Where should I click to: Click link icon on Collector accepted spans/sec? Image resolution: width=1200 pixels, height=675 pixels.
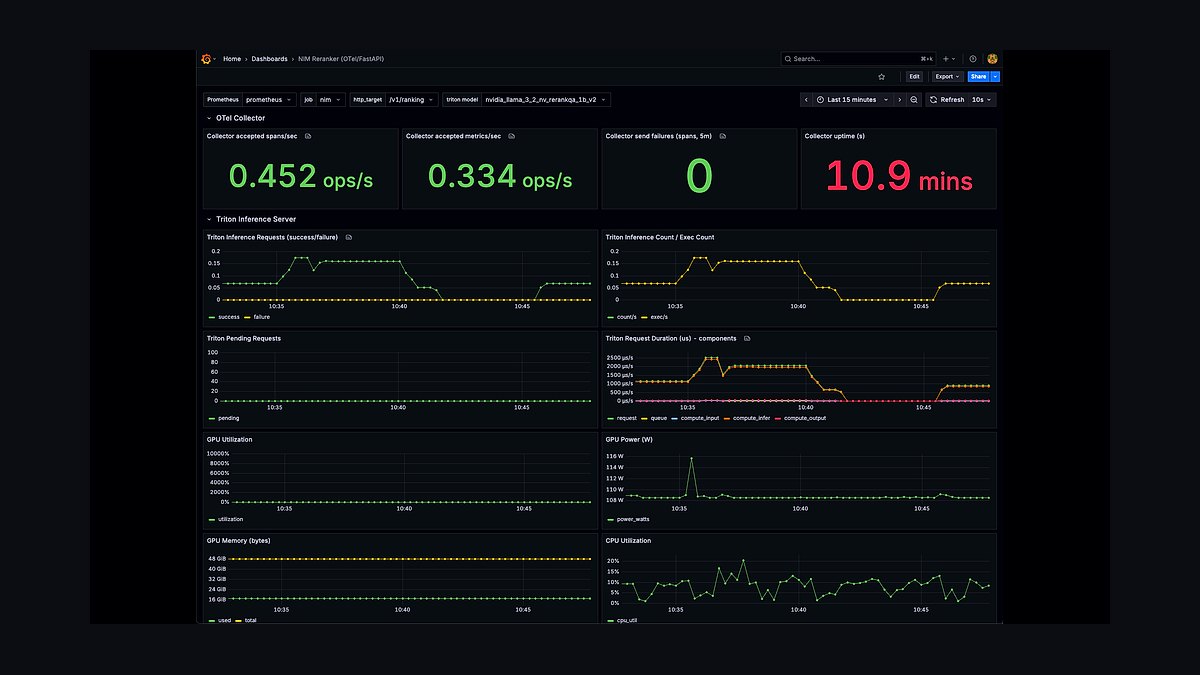(x=308, y=136)
